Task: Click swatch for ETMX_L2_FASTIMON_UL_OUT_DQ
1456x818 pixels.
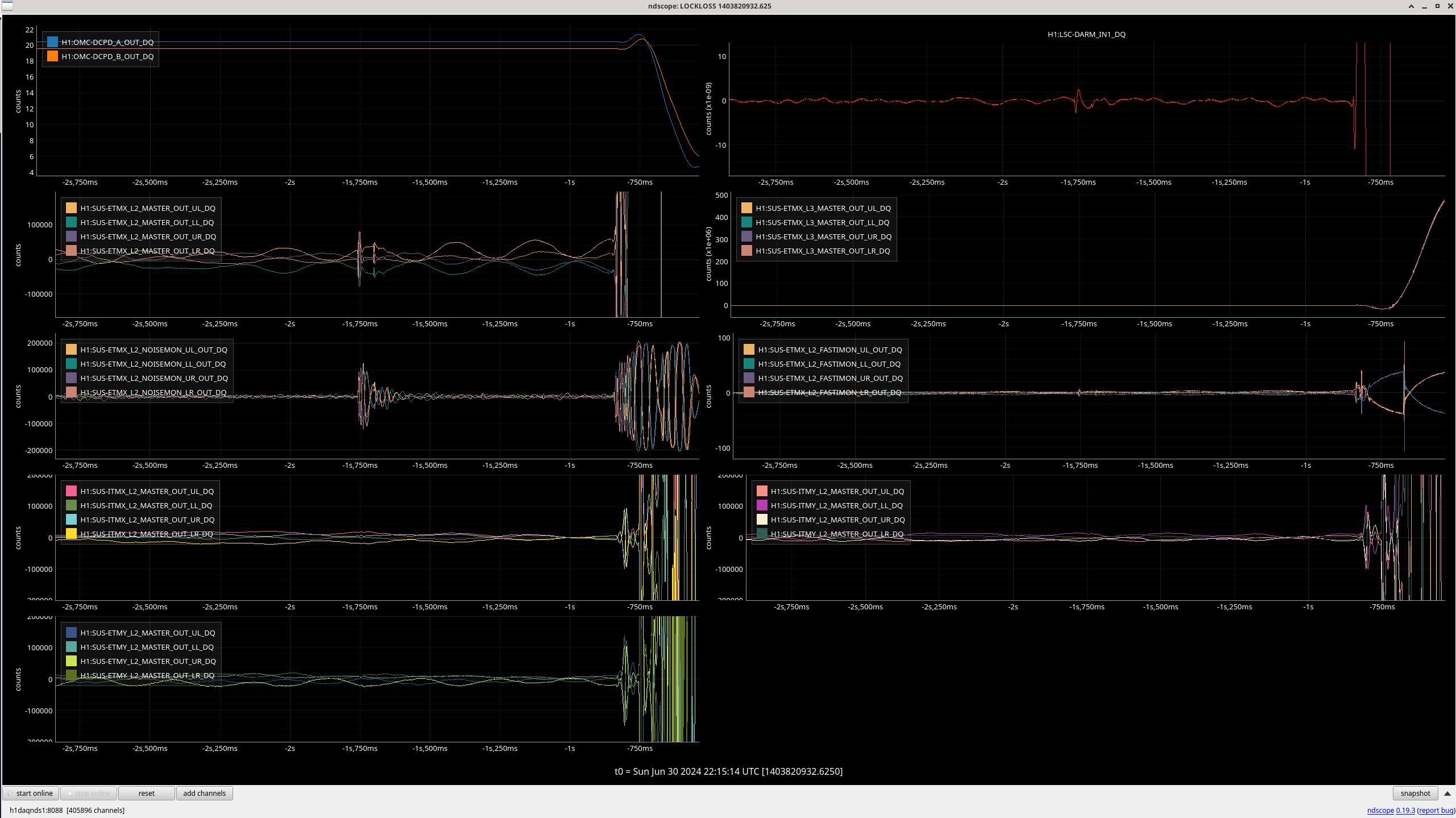Action: click(749, 350)
